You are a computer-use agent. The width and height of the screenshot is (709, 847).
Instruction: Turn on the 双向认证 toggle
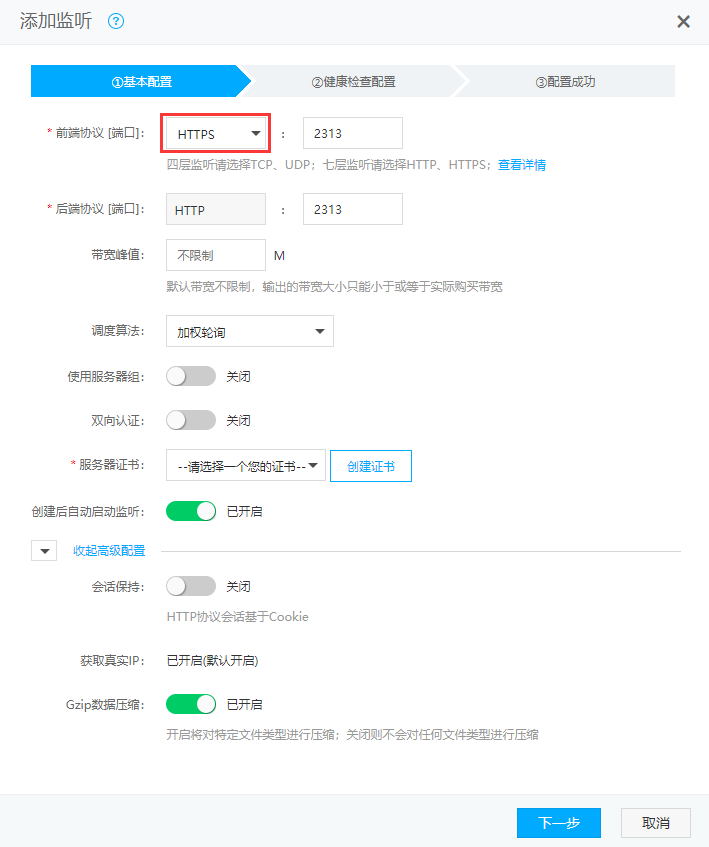click(x=191, y=420)
